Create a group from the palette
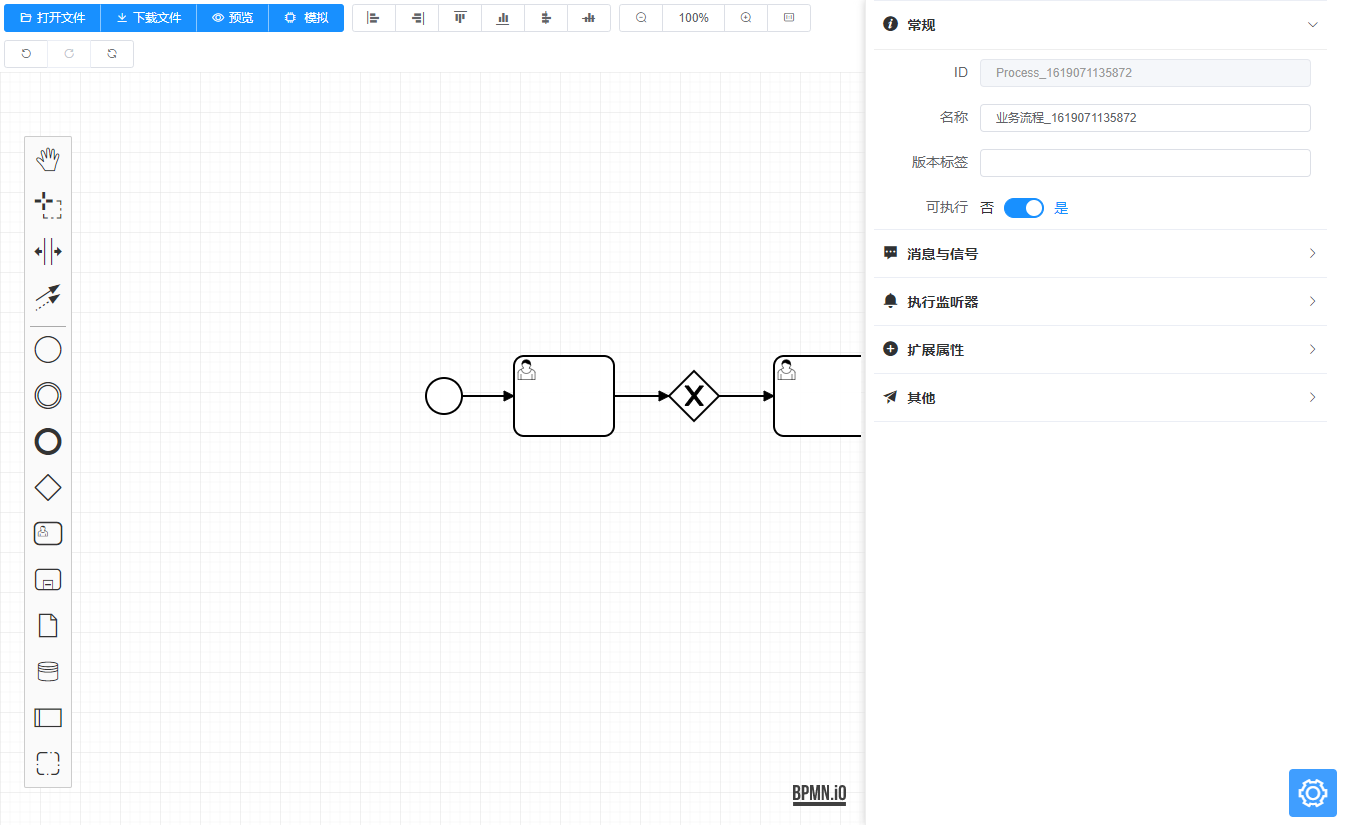 (48, 764)
